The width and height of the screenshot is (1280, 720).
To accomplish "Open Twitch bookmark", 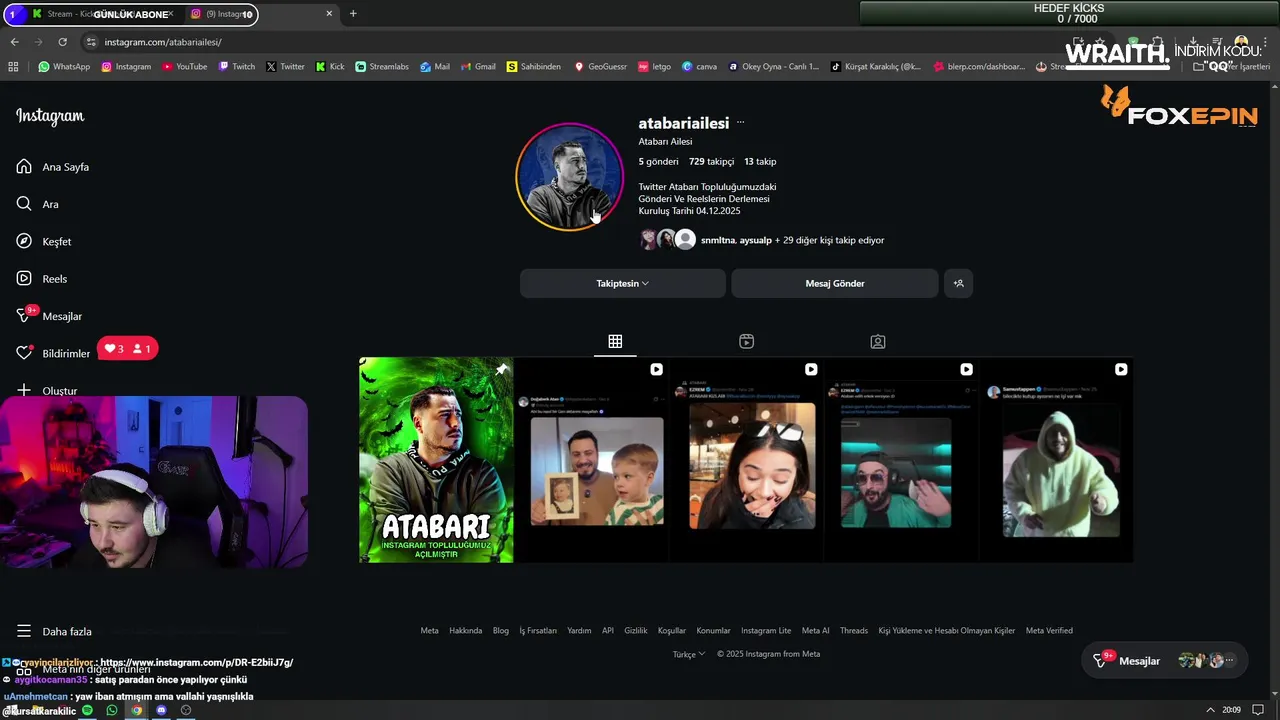I will [237, 67].
